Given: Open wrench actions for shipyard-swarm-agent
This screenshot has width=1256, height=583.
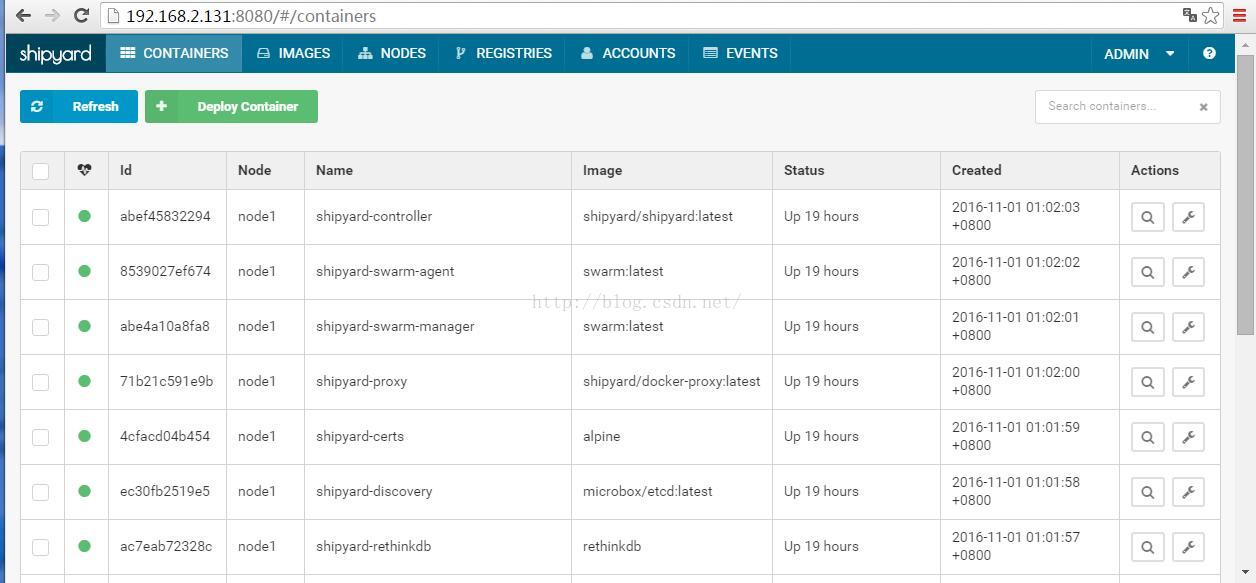Looking at the screenshot, I should (x=1188, y=272).
